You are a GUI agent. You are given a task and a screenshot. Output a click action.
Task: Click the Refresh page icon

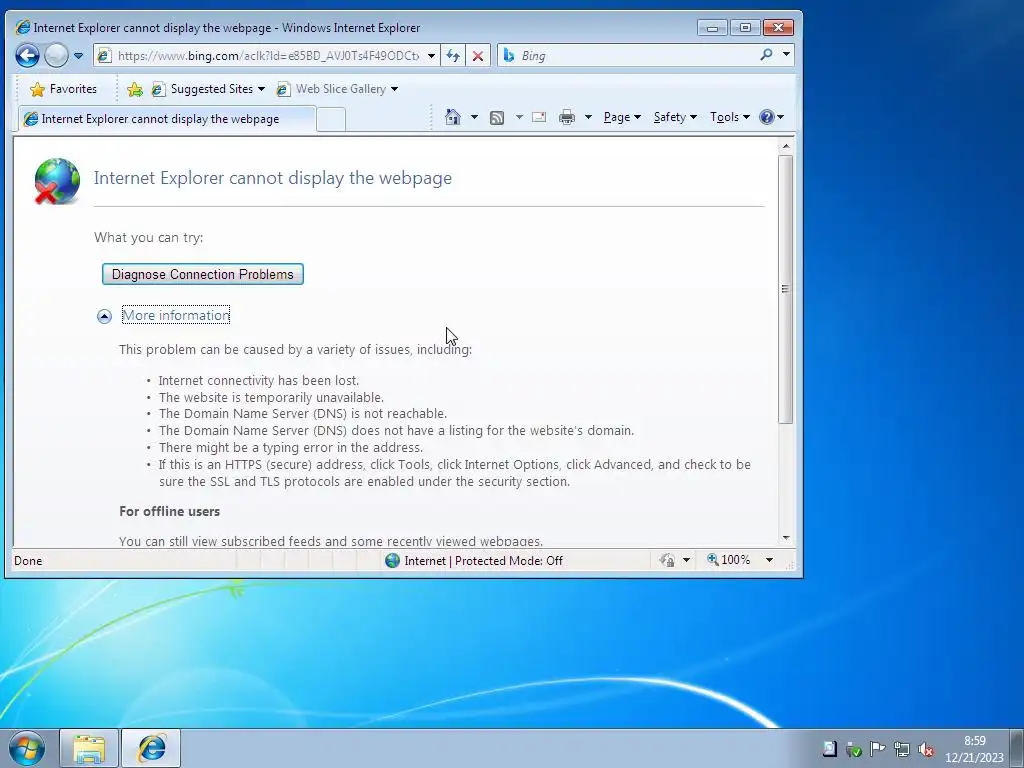pyautogui.click(x=453, y=56)
